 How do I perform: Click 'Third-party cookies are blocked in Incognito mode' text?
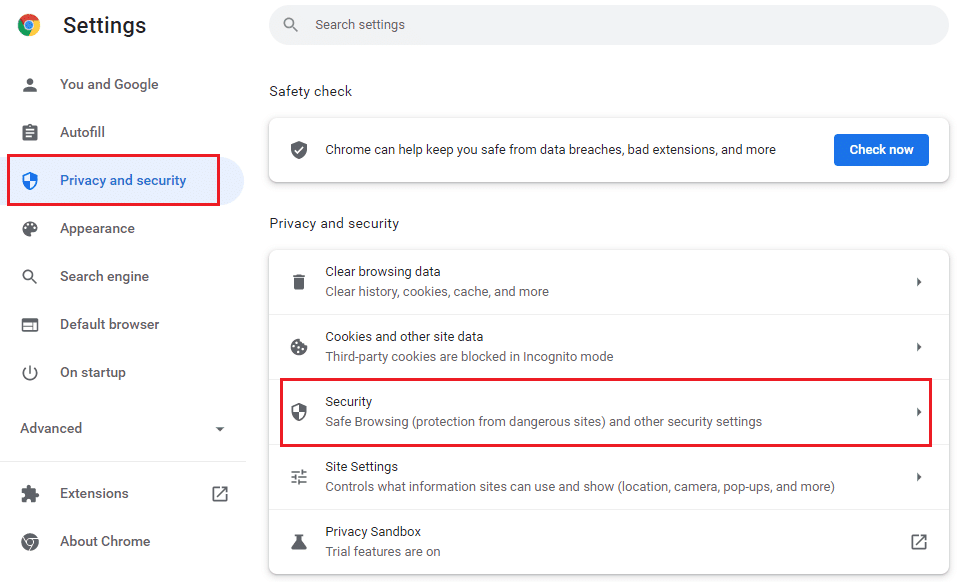tap(469, 357)
